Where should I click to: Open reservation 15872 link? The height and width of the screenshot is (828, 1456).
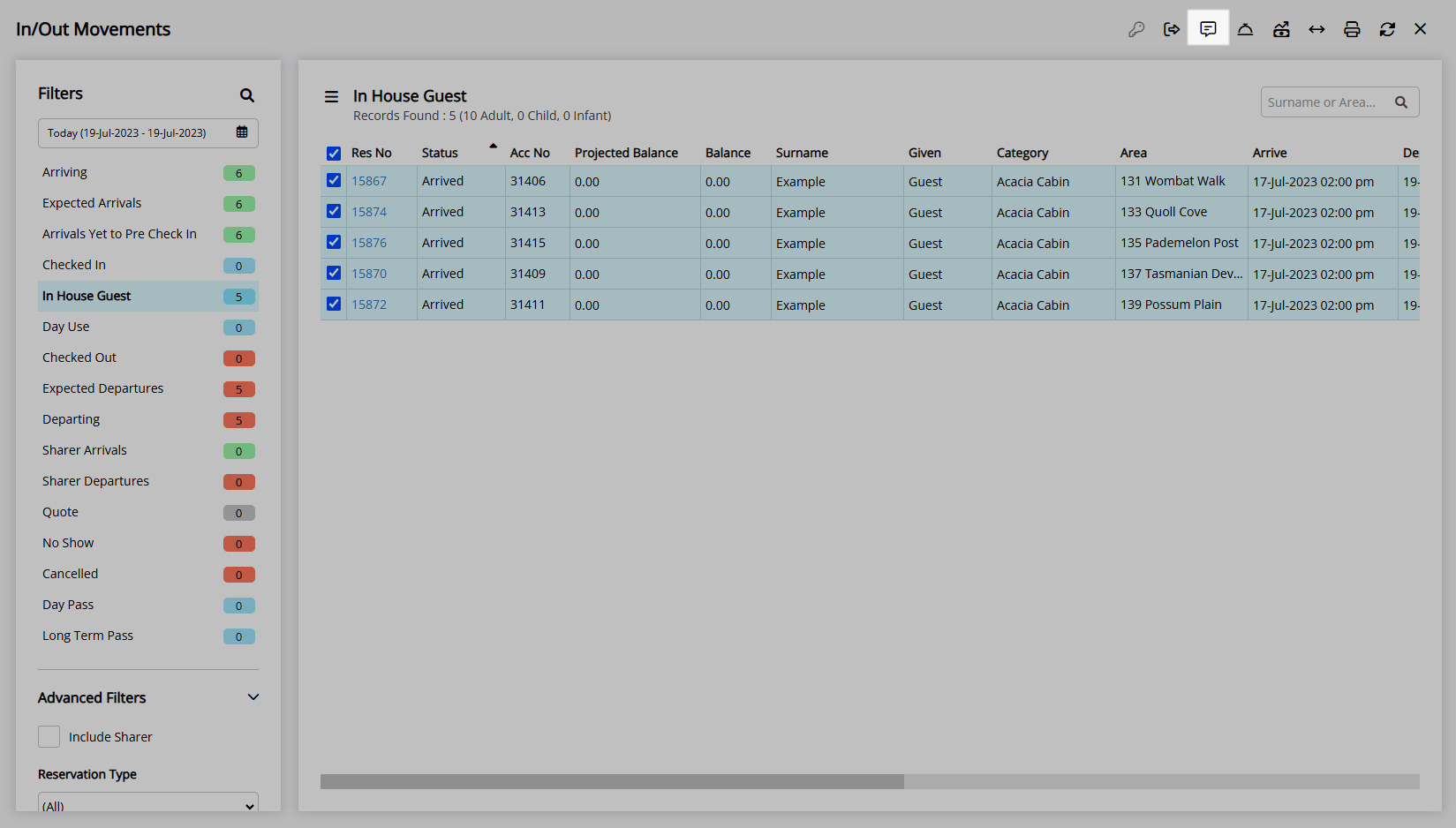tap(369, 305)
